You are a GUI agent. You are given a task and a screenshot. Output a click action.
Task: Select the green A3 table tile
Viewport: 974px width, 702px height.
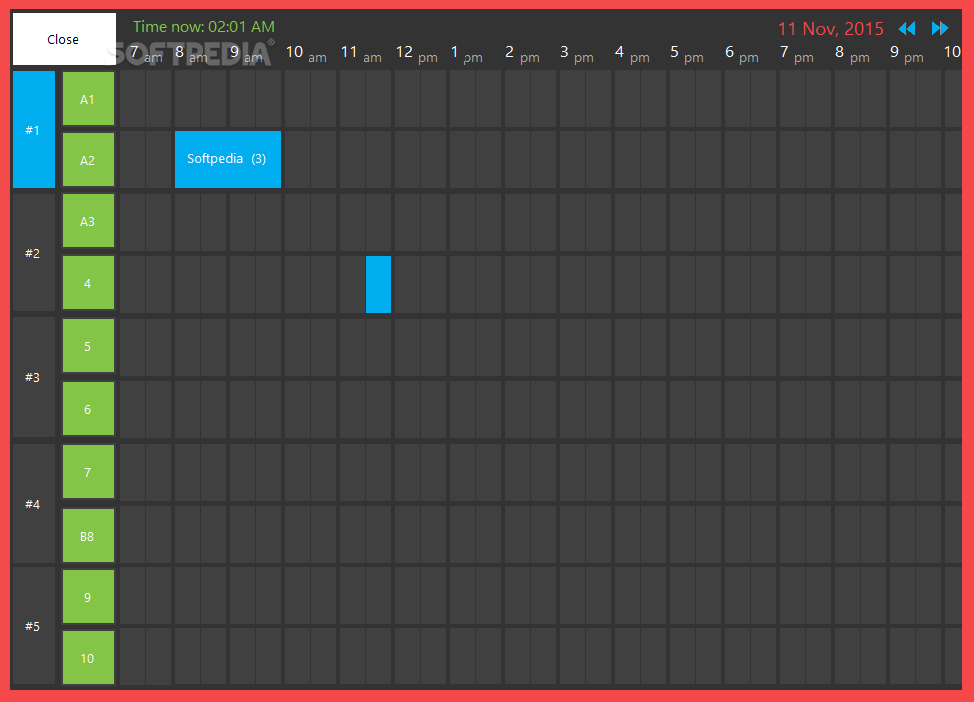[88, 221]
